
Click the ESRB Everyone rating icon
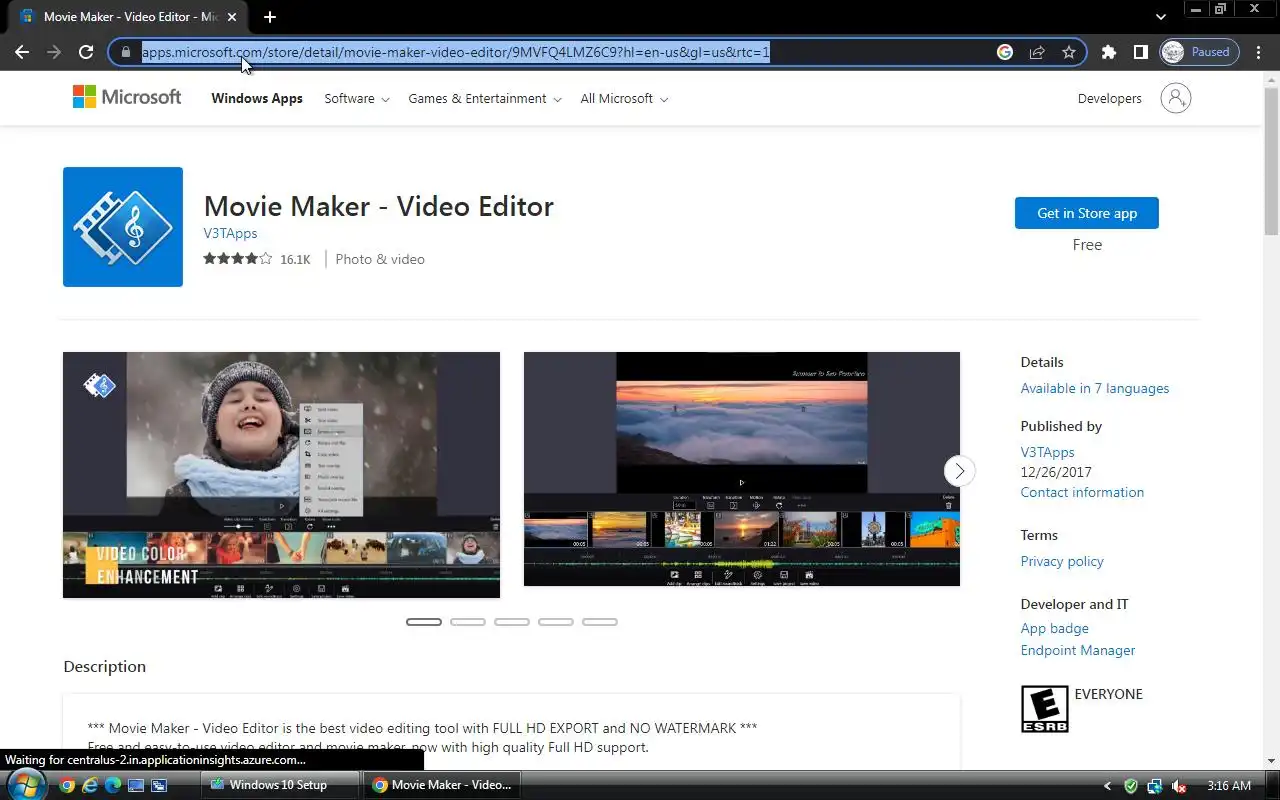click(x=1044, y=709)
